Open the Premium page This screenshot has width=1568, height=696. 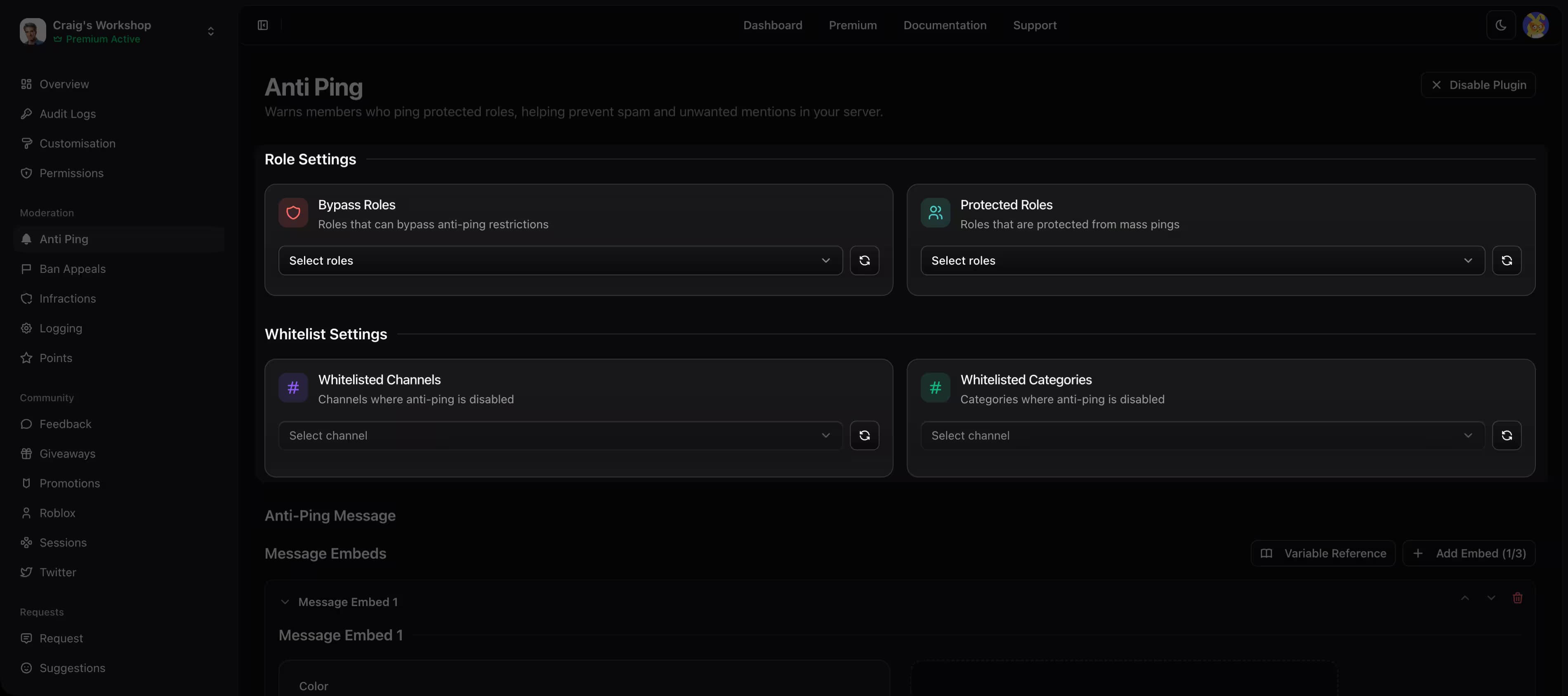click(x=853, y=25)
